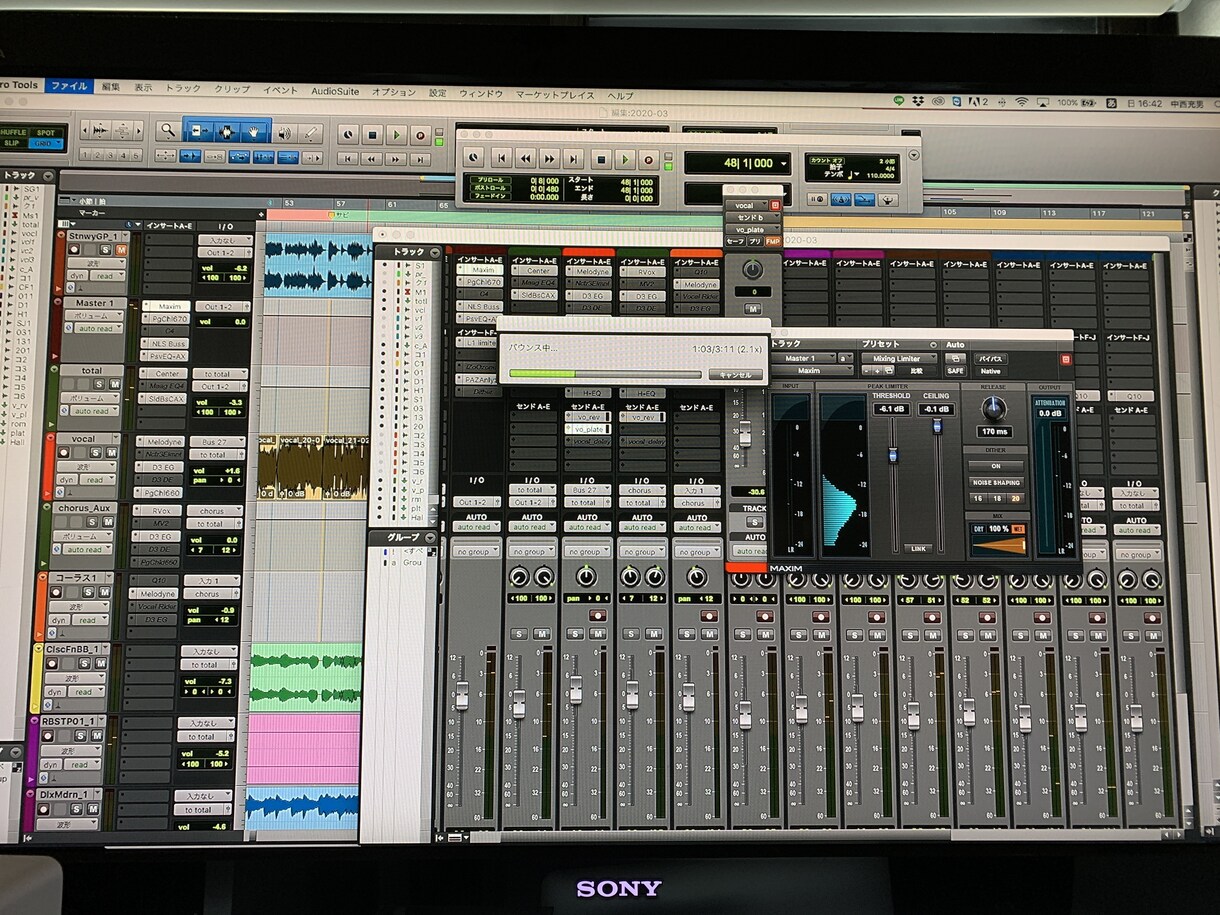Image resolution: width=1220 pixels, height=915 pixels.
Task: Open the Melodyne insert on the vocal track
Action: 160,442
